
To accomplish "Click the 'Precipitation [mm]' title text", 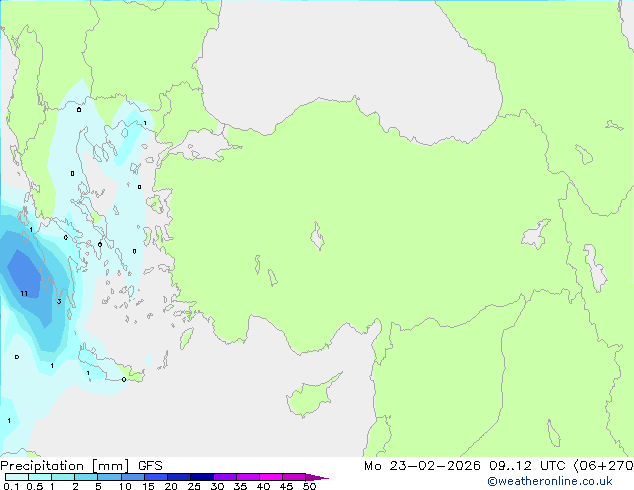I will 65,466.
